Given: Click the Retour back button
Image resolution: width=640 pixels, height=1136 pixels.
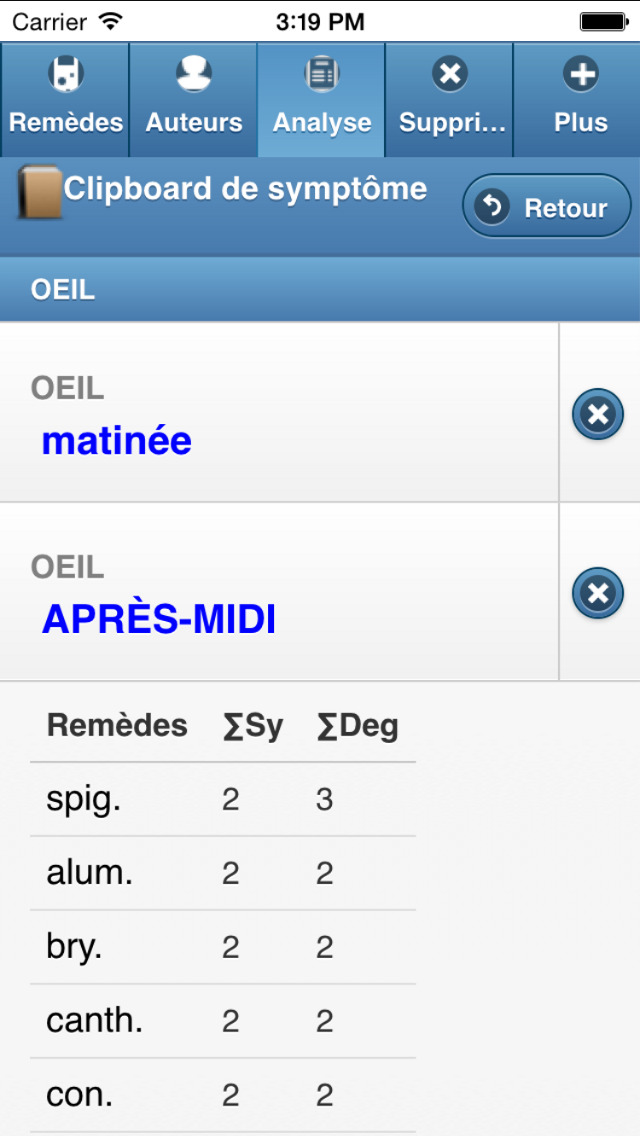Looking at the screenshot, I should pyautogui.click(x=547, y=207).
